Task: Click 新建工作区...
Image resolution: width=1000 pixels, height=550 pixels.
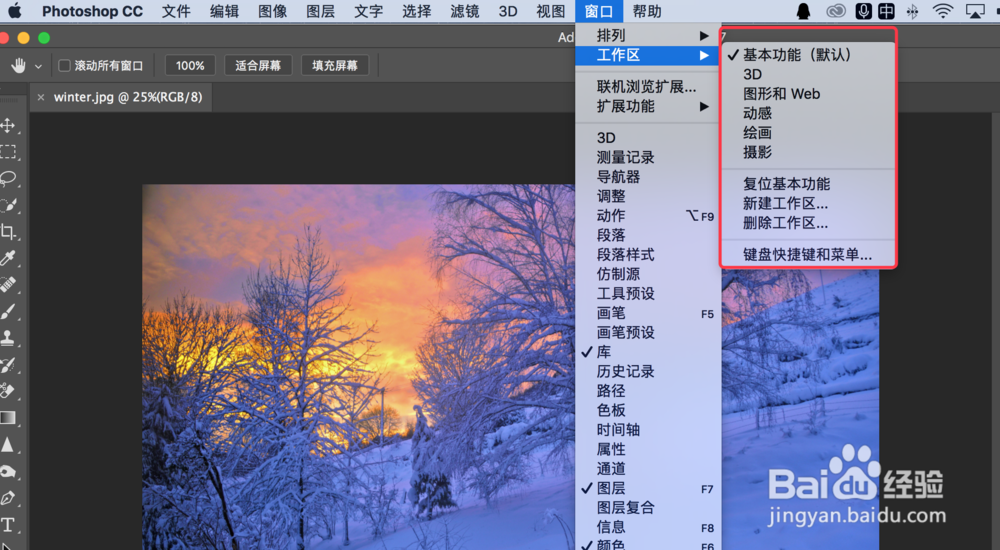Action: (809, 204)
